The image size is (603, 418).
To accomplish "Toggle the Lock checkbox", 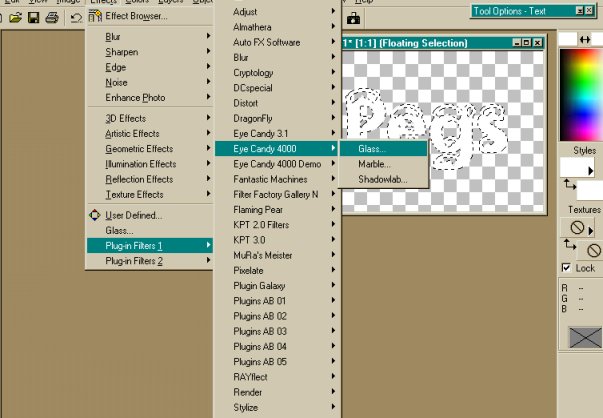I will [566, 268].
